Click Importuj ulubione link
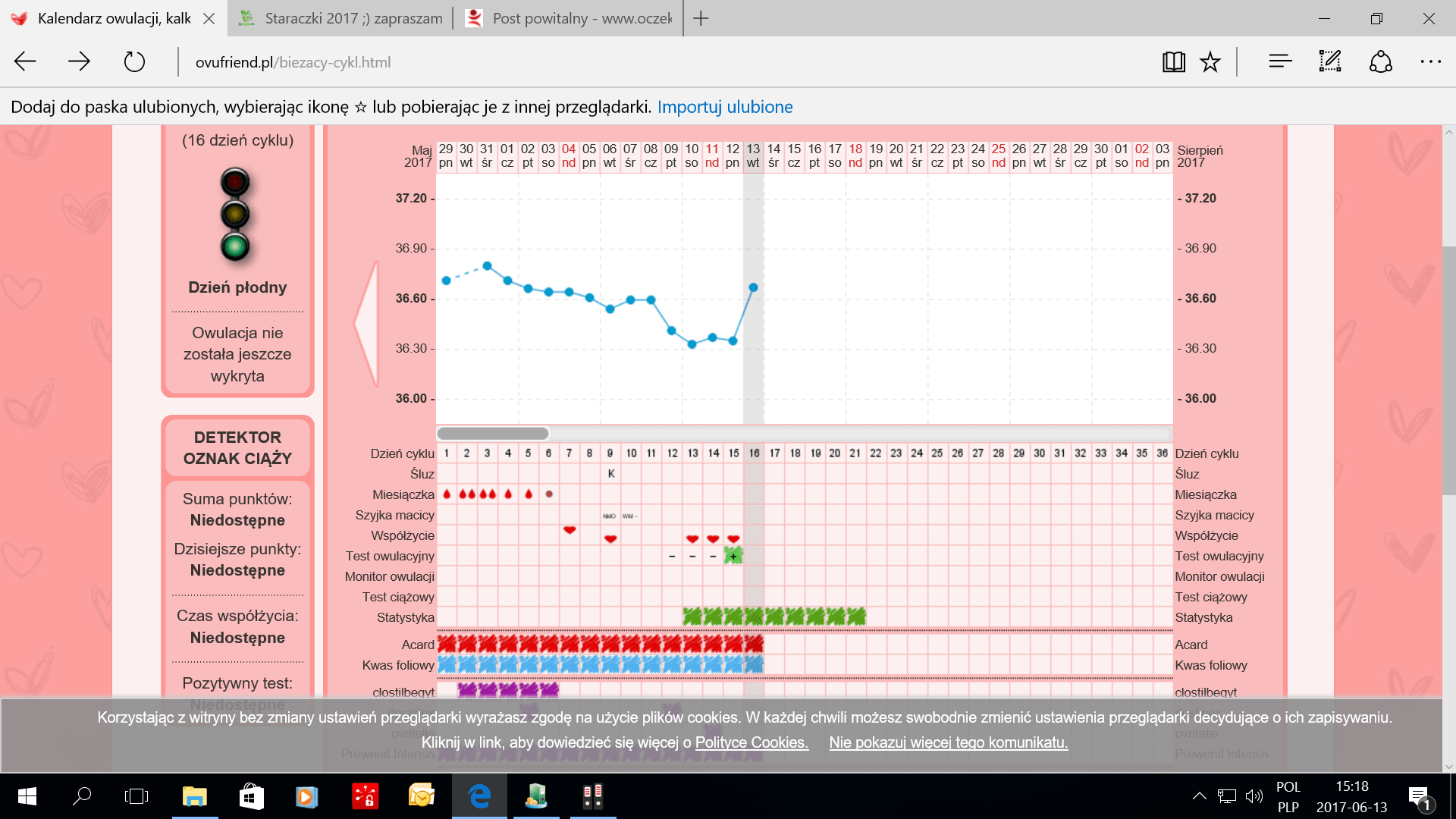Image resolution: width=1456 pixels, height=819 pixels. (725, 107)
